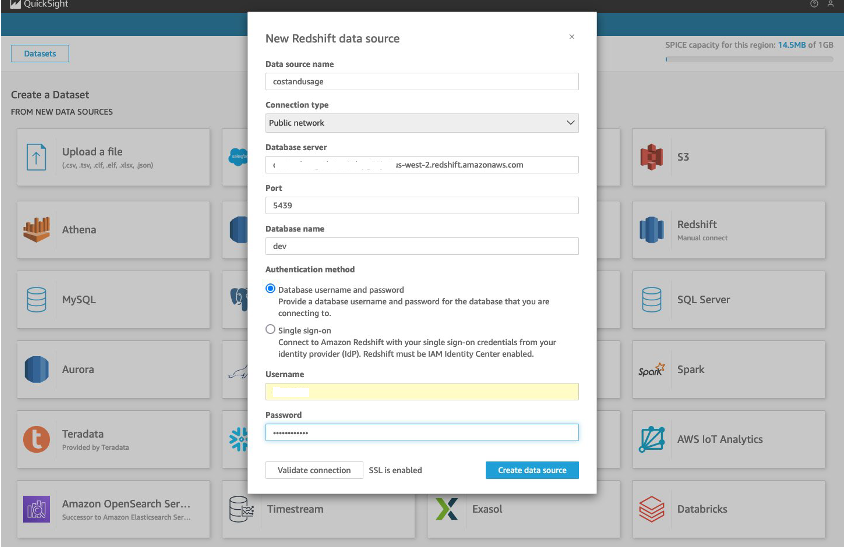
Task: Pick the Aurora data source icon
Action: point(36,369)
